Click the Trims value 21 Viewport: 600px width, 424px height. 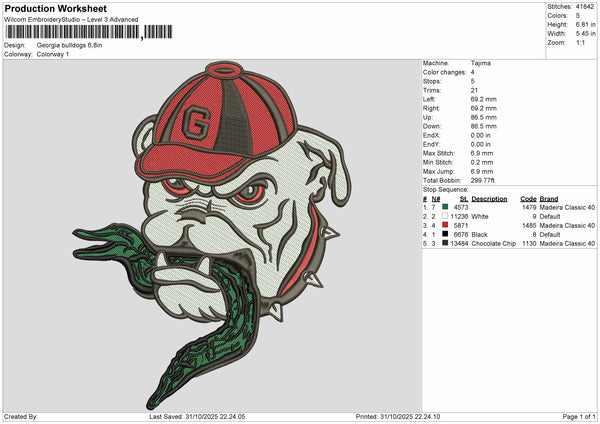[474, 90]
